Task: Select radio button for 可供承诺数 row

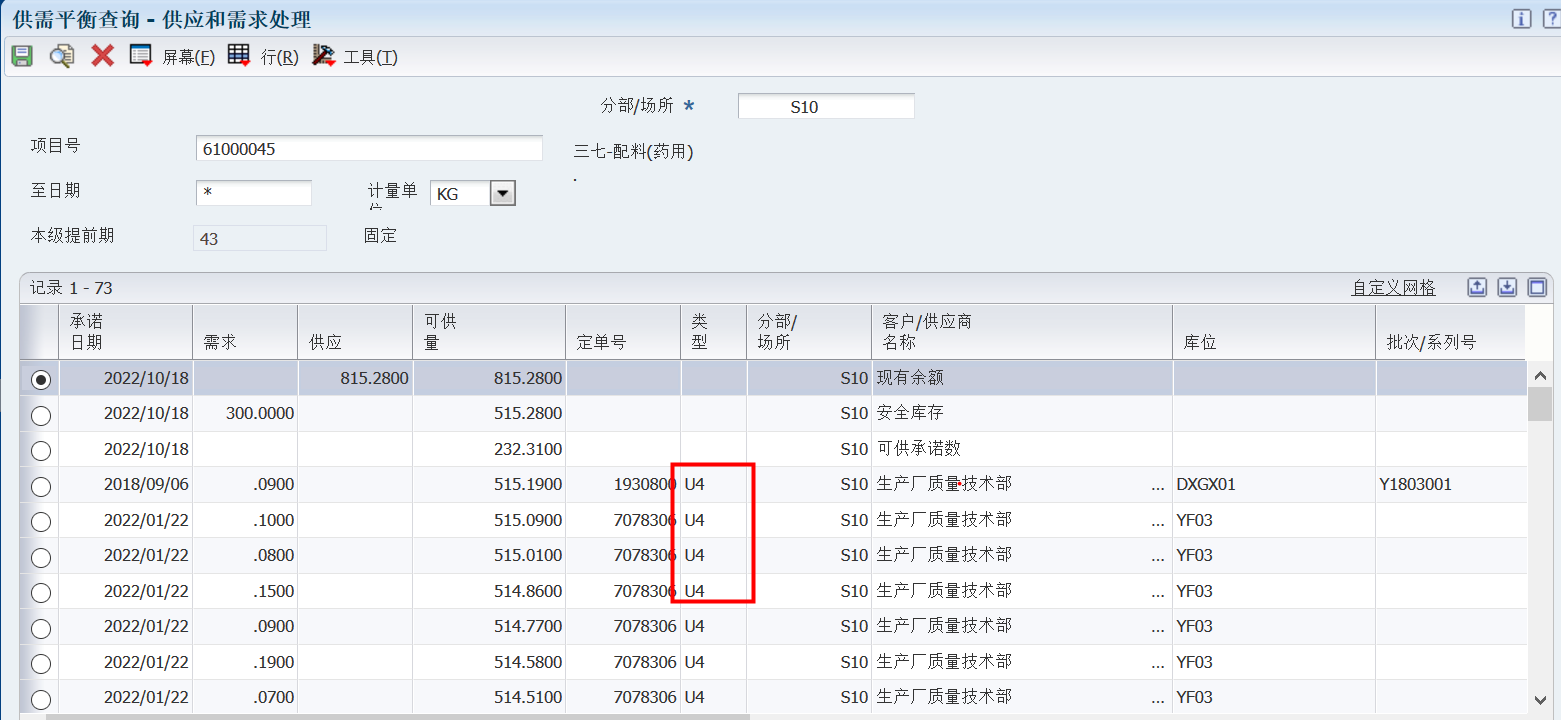Action: 41,450
